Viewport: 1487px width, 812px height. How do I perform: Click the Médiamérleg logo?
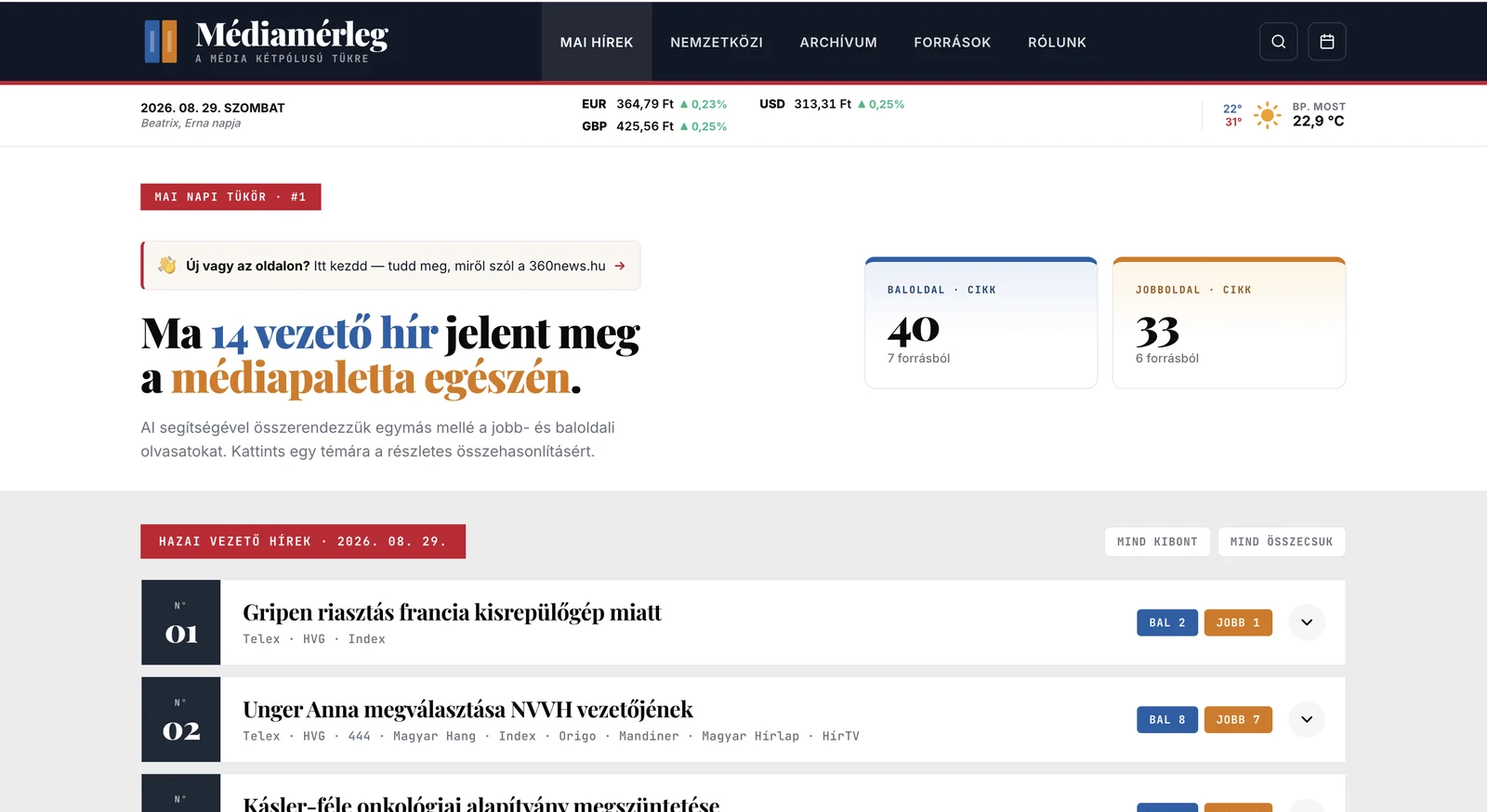click(267, 42)
